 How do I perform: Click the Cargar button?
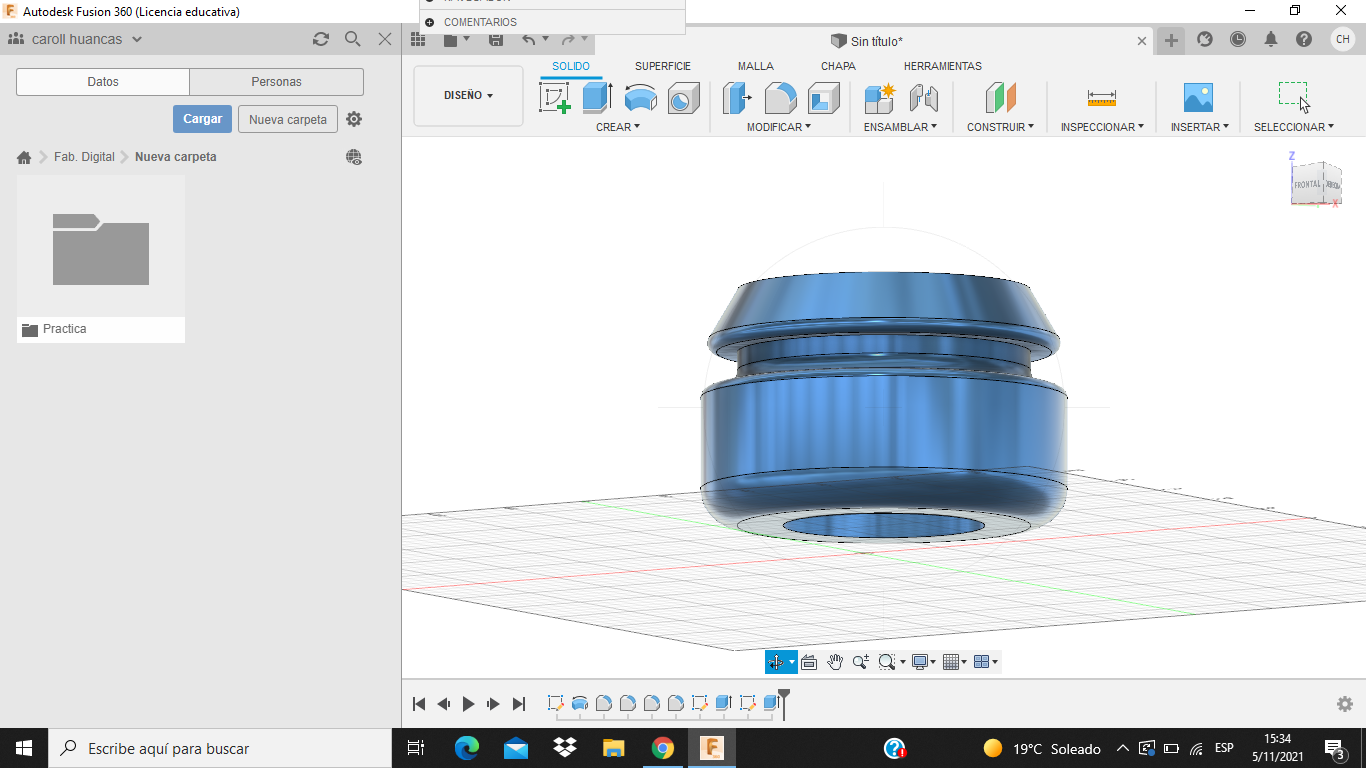tap(202, 119)
